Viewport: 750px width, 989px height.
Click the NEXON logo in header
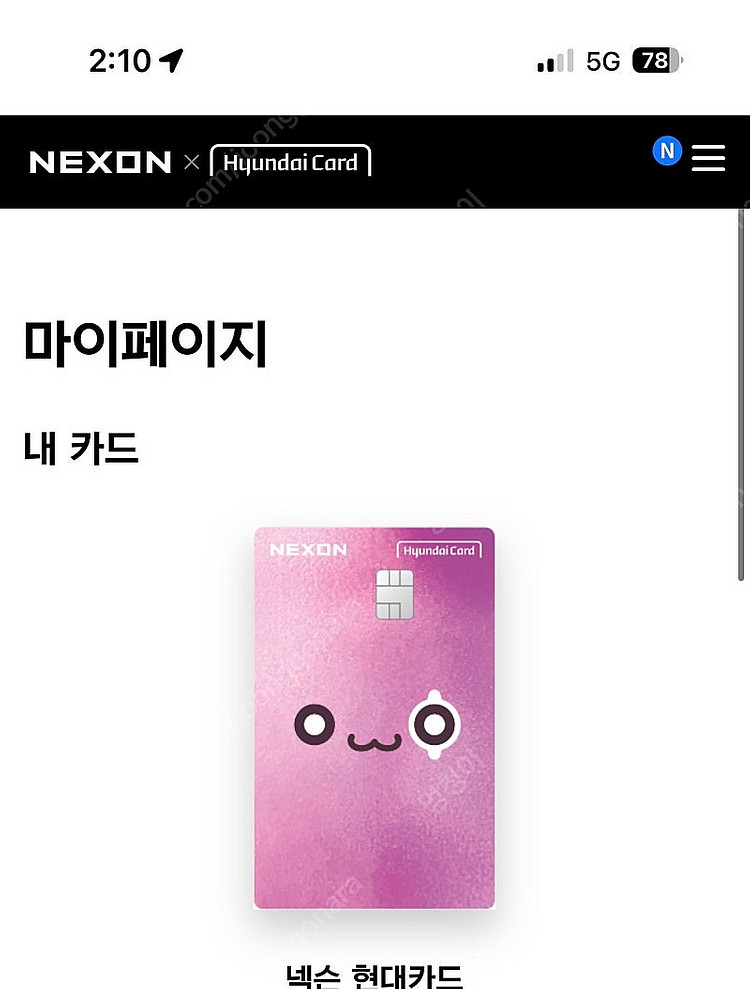tap(100, 163)
